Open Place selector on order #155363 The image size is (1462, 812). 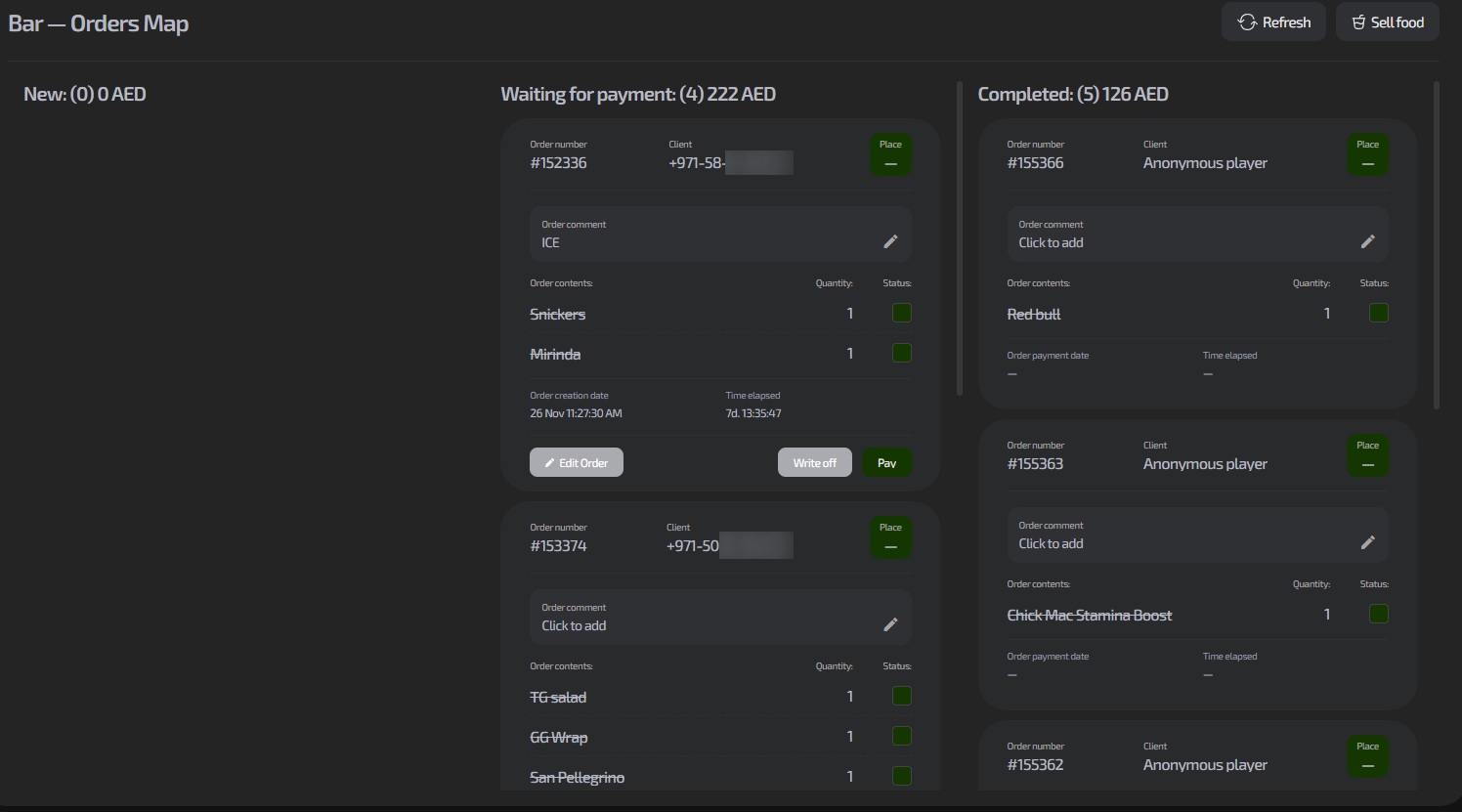click(x=1367, y=456)
